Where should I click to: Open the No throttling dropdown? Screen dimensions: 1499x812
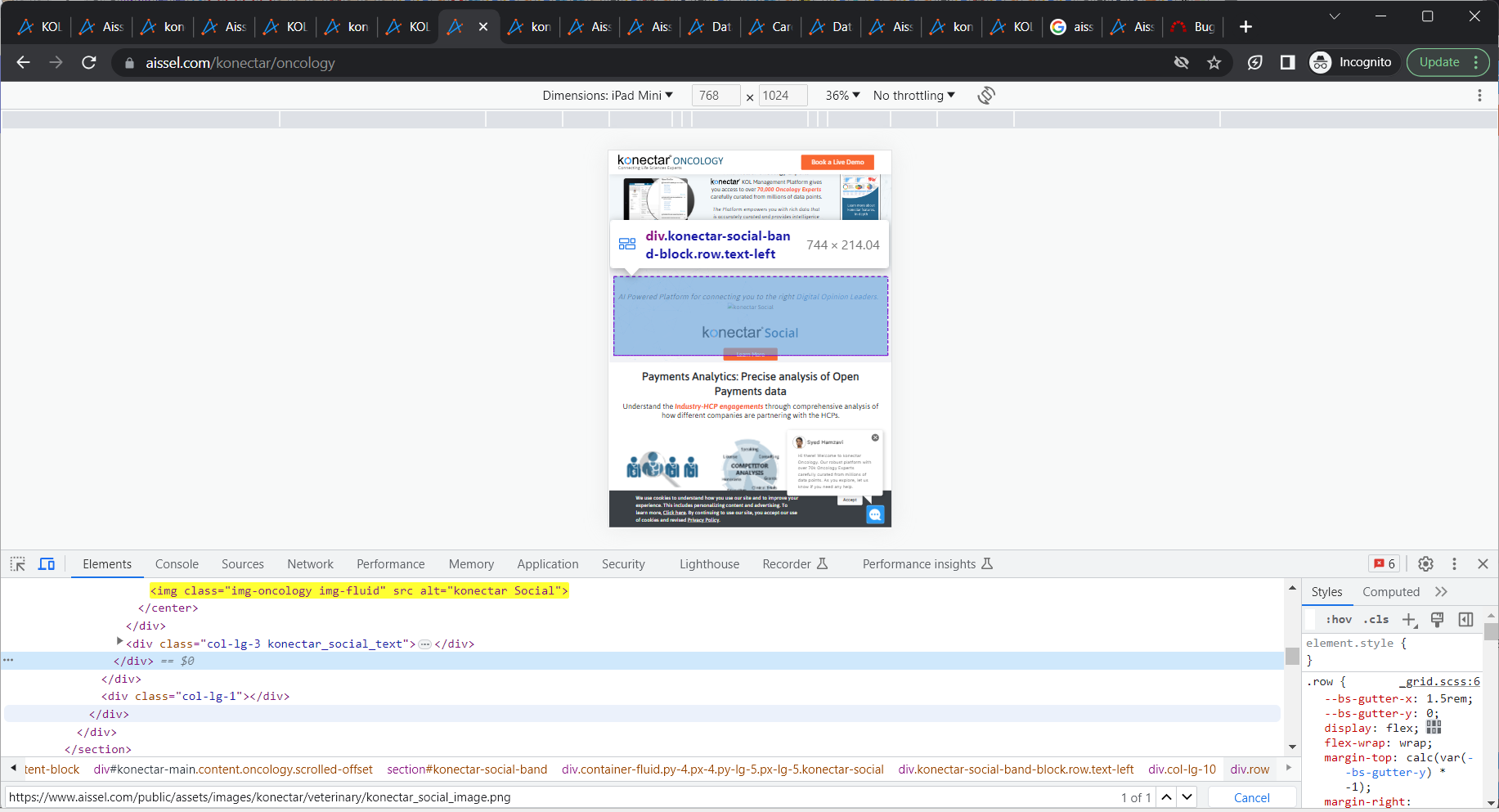(913, 96)
